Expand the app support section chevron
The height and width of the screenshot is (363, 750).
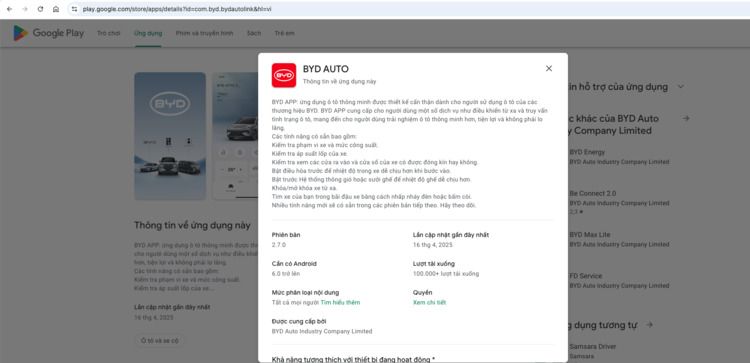point(681,87)
